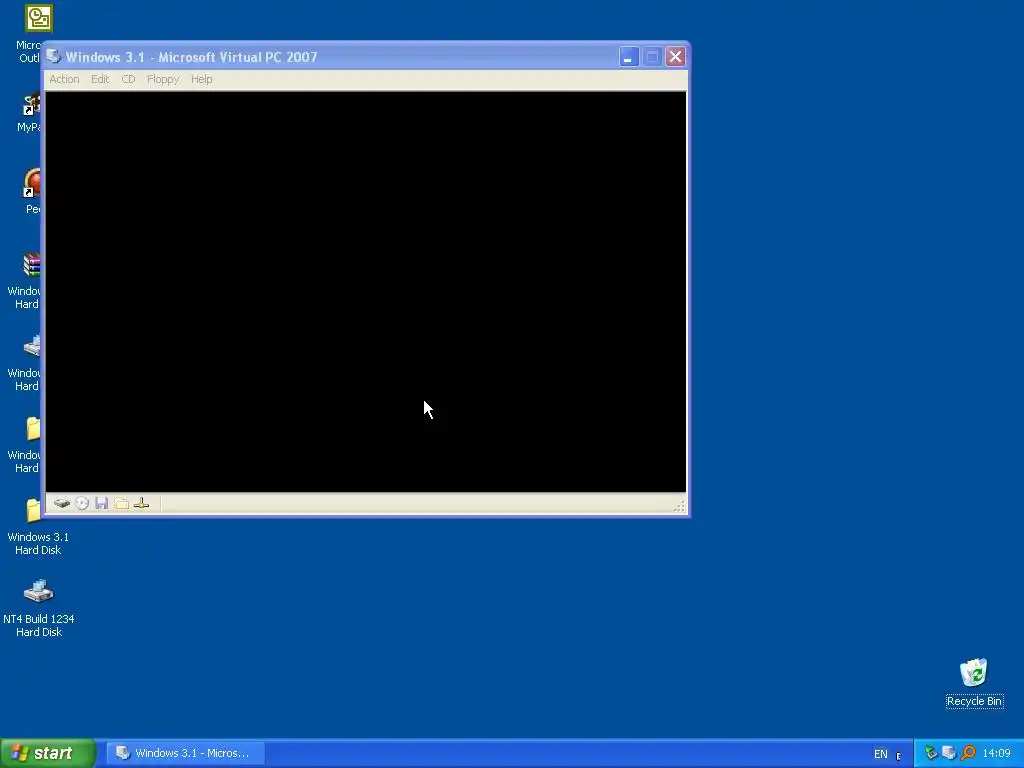Screen dimensions: 1024x768
Task: Open the CD menu
Action: click(x=128, y=79)
